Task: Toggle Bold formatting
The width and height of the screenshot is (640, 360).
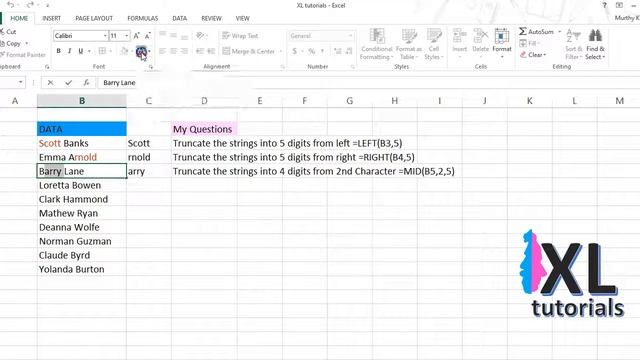Action: pyautogui.click(x=58, y=51)
